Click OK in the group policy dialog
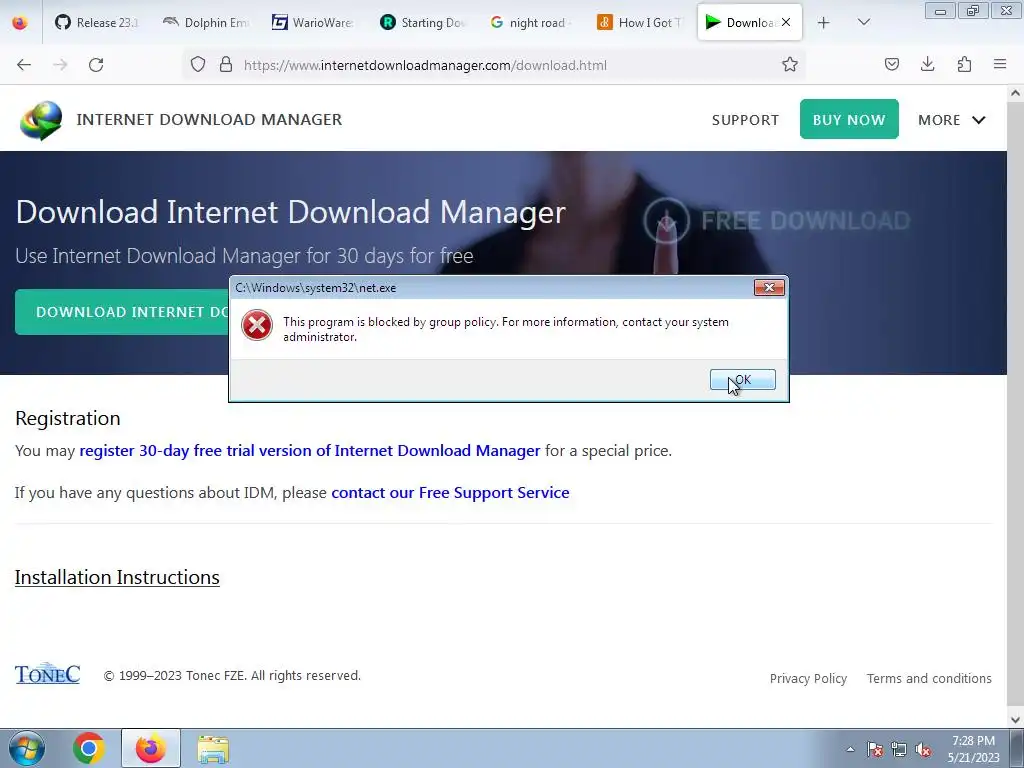This screenshot has width=1024, height=768. click(743, 379)
